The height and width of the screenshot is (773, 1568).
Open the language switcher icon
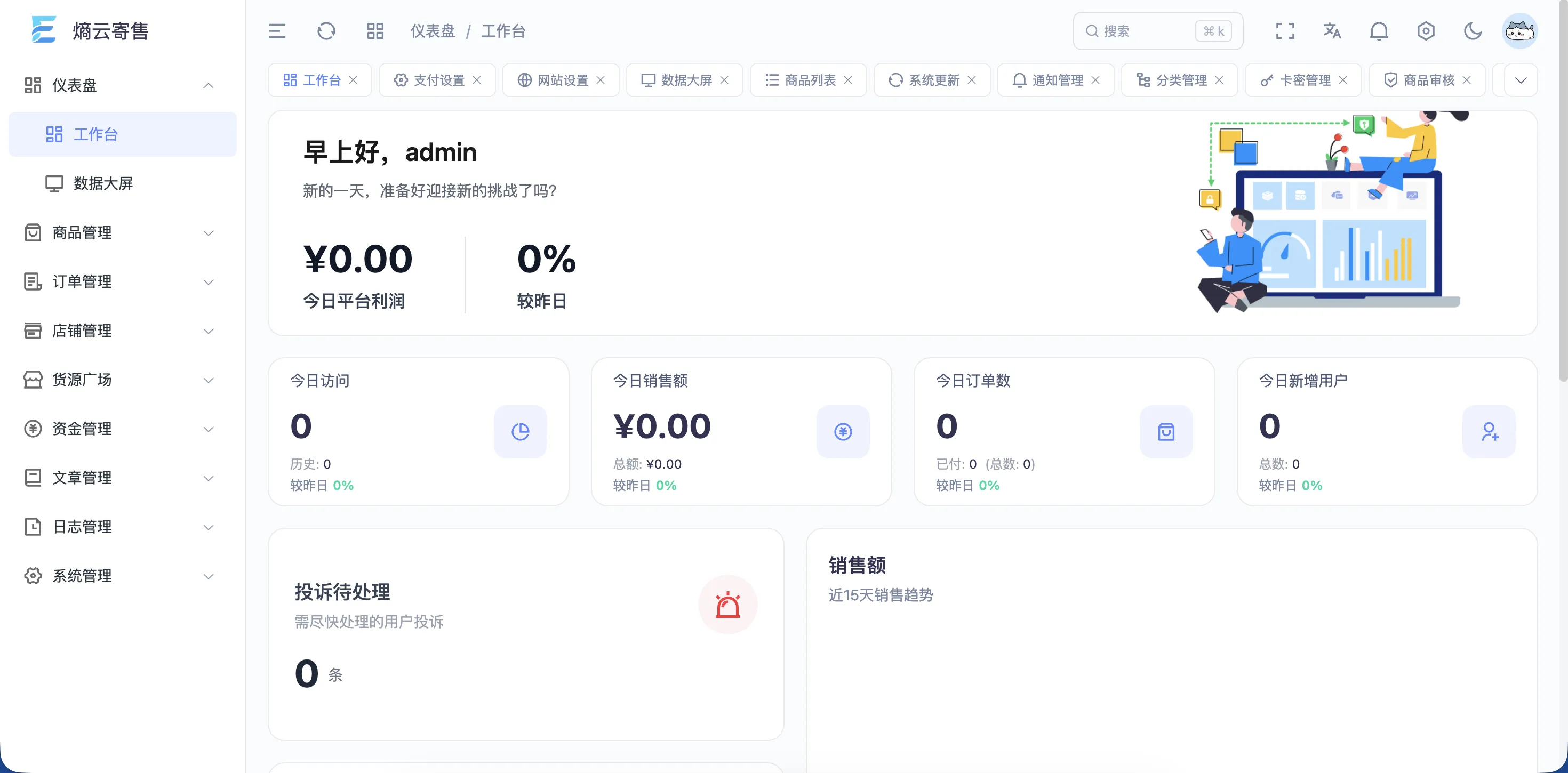[1332, 30]
